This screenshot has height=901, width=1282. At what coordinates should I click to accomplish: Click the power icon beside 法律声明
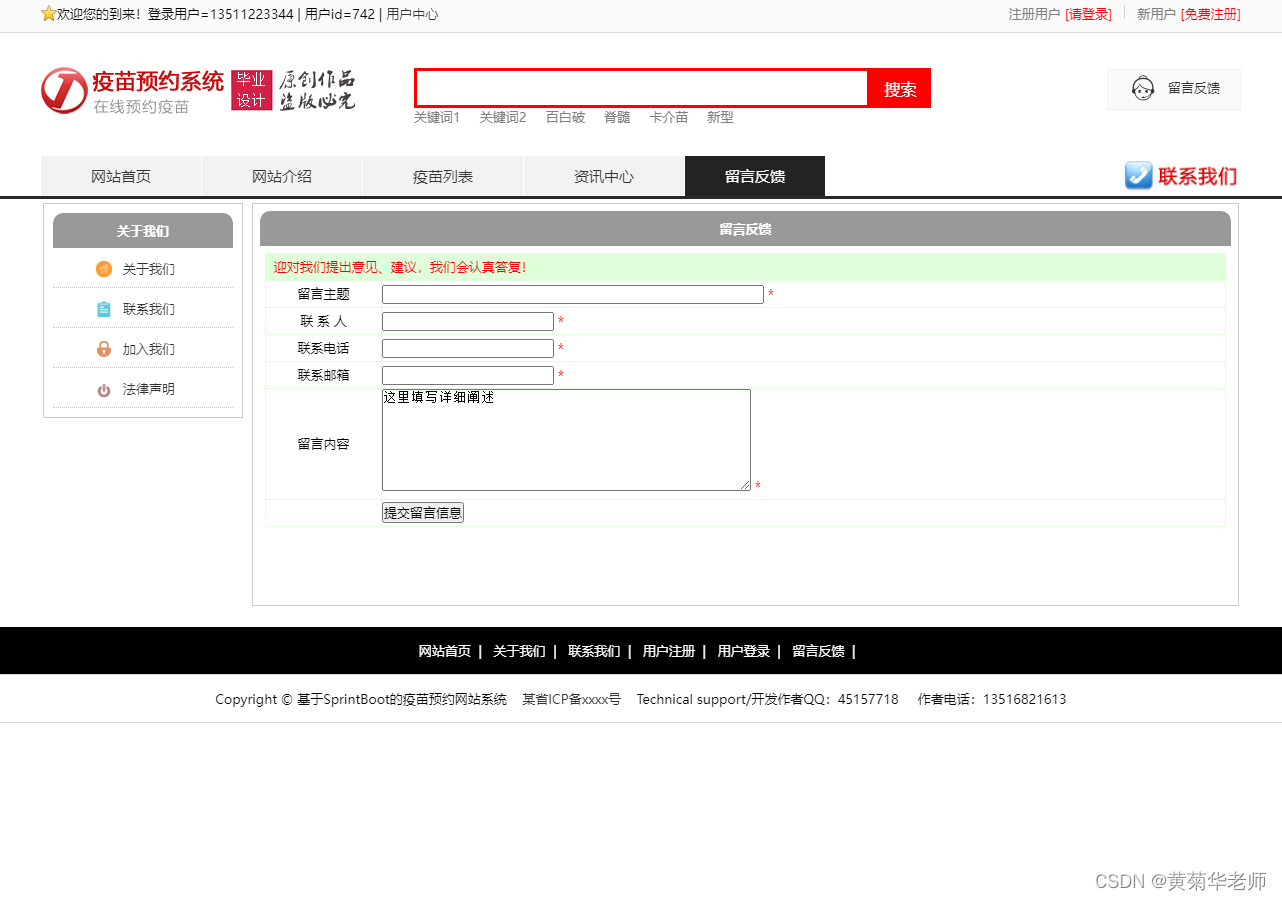point(104,390)
